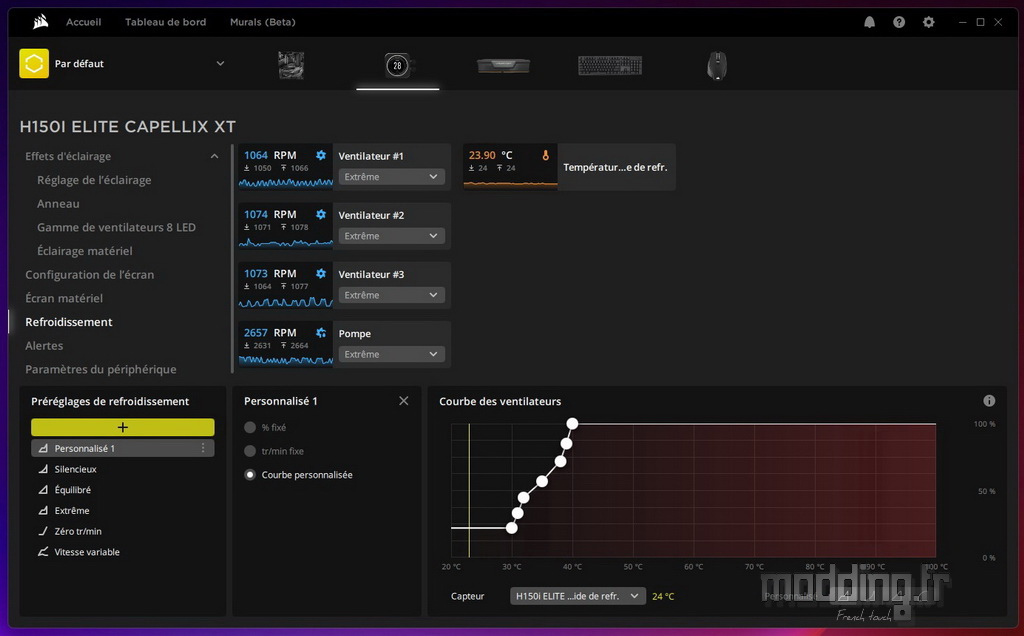Image resolution: width=1024 pixels, height=636 pixels.
Task: Select the Personnalisé 1 preset
Action: coord(123,448)
